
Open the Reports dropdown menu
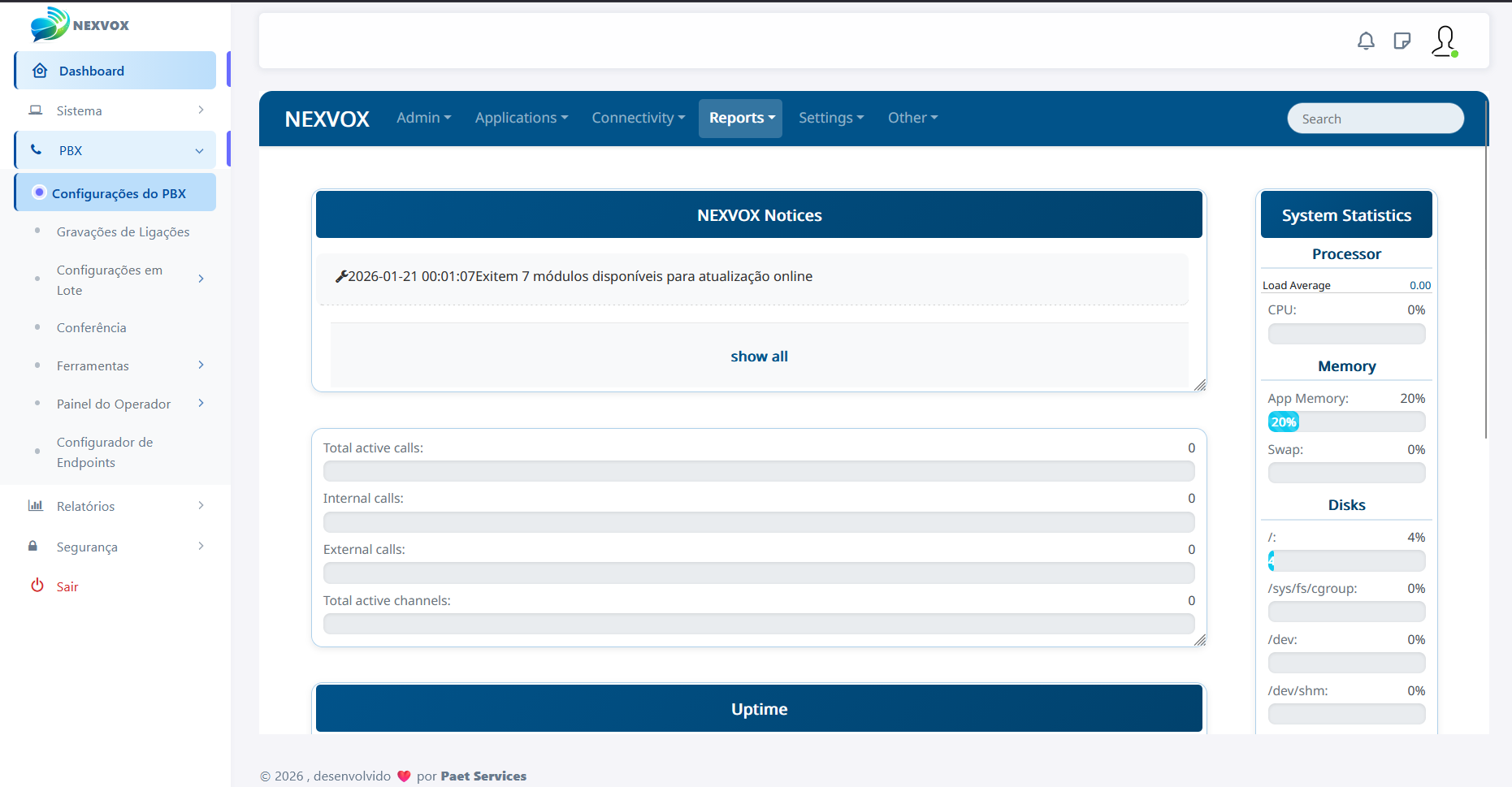pos(741,118)
